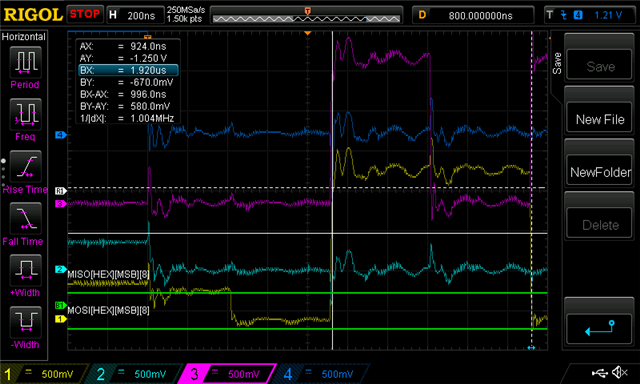
Task: Toggle channel 2 at 500mV
Action: pyautogui.click(x=134, y=374)
